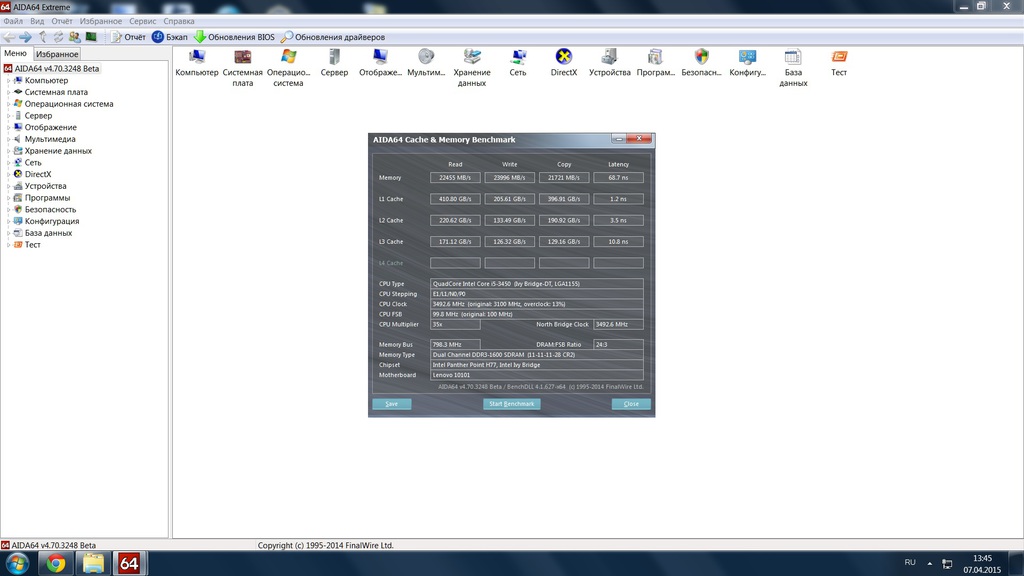Expand the Сервер tree node arrow

[x=8, y=116]
